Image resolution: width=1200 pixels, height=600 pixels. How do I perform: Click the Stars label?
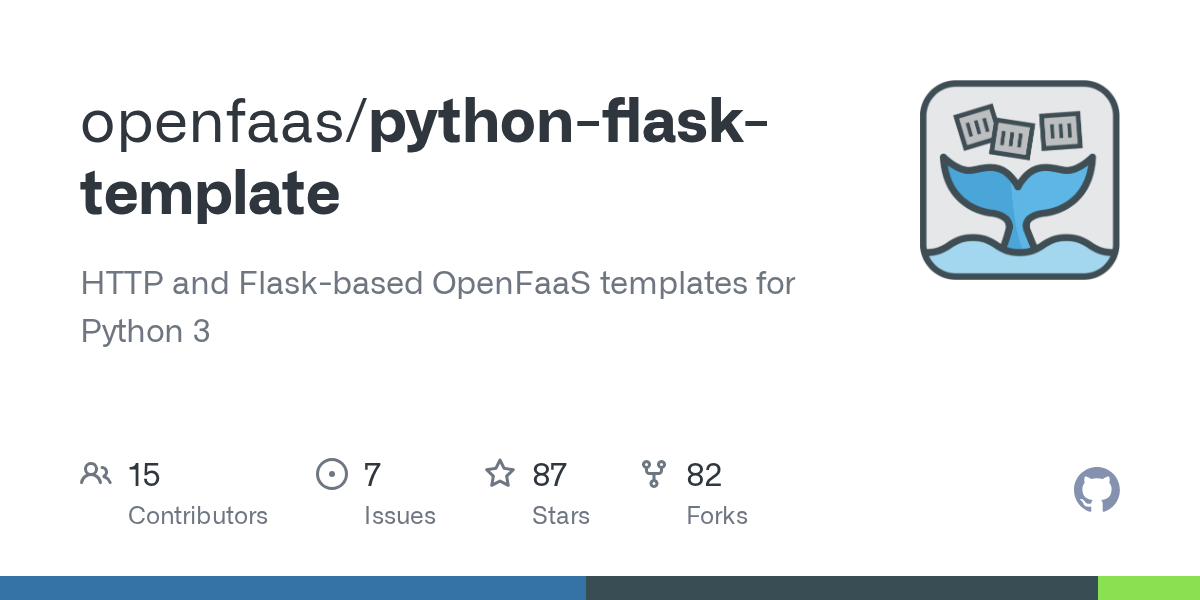(561, 516)
